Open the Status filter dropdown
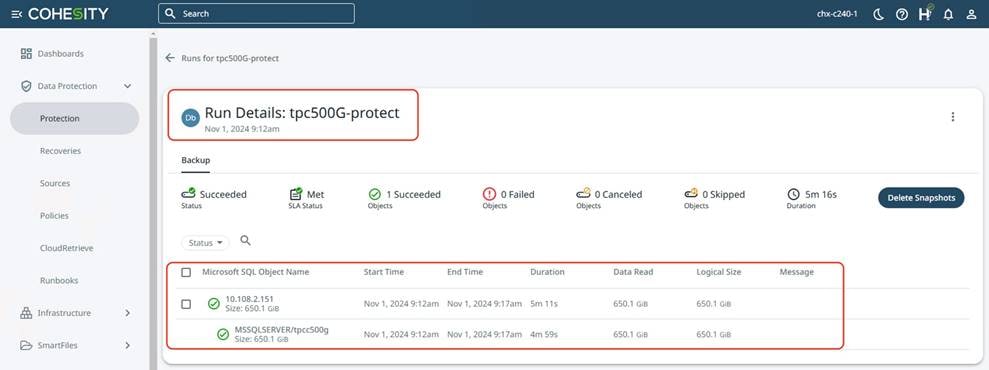The image size is (989, 370). (x=206, y=243)
